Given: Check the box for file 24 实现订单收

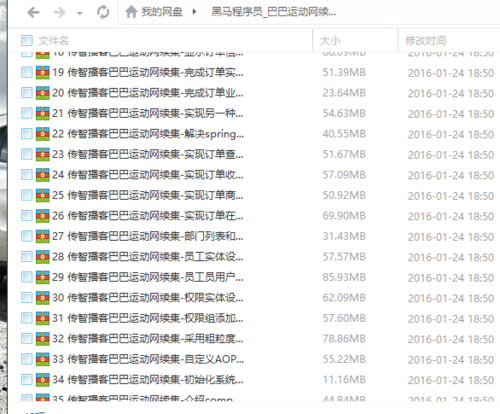Looking at the screenshot, I should pyautogui.click(x=27, y=174).
